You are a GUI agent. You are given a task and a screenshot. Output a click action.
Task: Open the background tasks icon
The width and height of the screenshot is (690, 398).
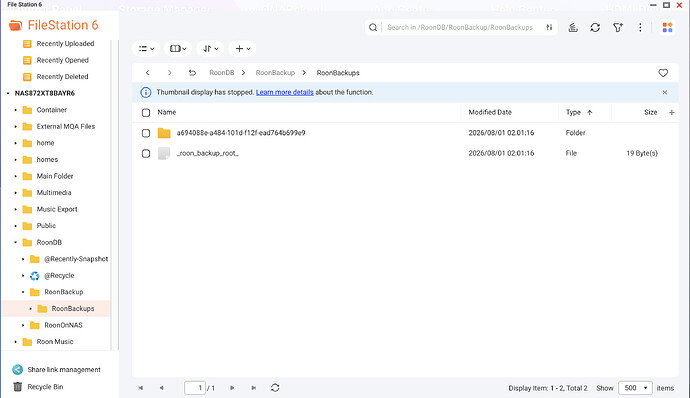tap(573, 27)
